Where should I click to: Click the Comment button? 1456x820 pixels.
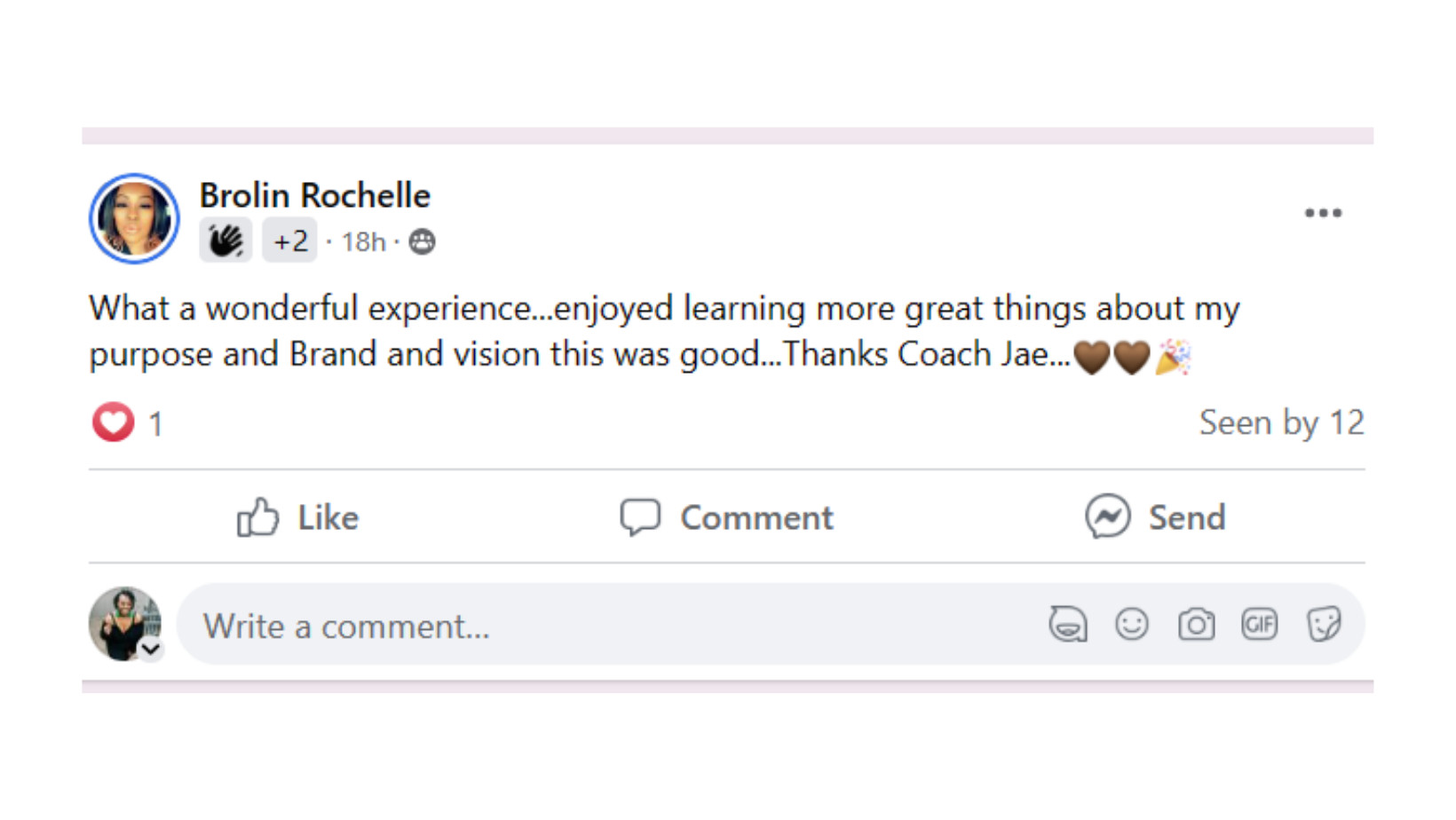click(x=727, y=517)
